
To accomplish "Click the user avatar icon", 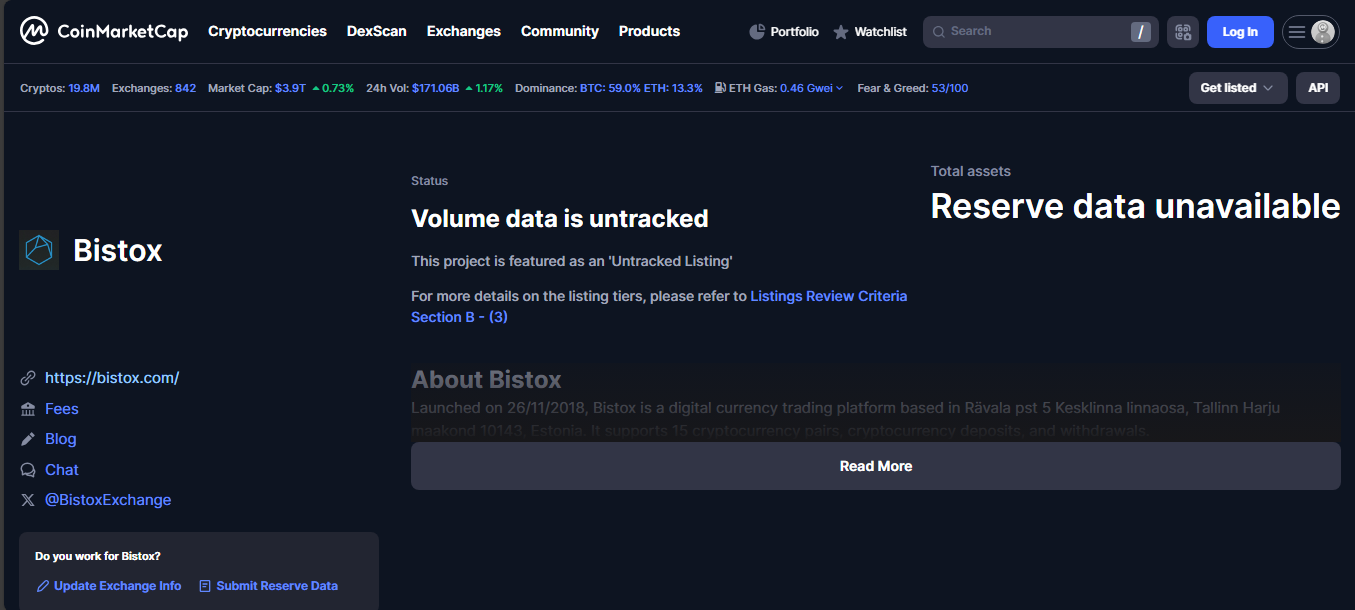I will [x=1323, y=32].
